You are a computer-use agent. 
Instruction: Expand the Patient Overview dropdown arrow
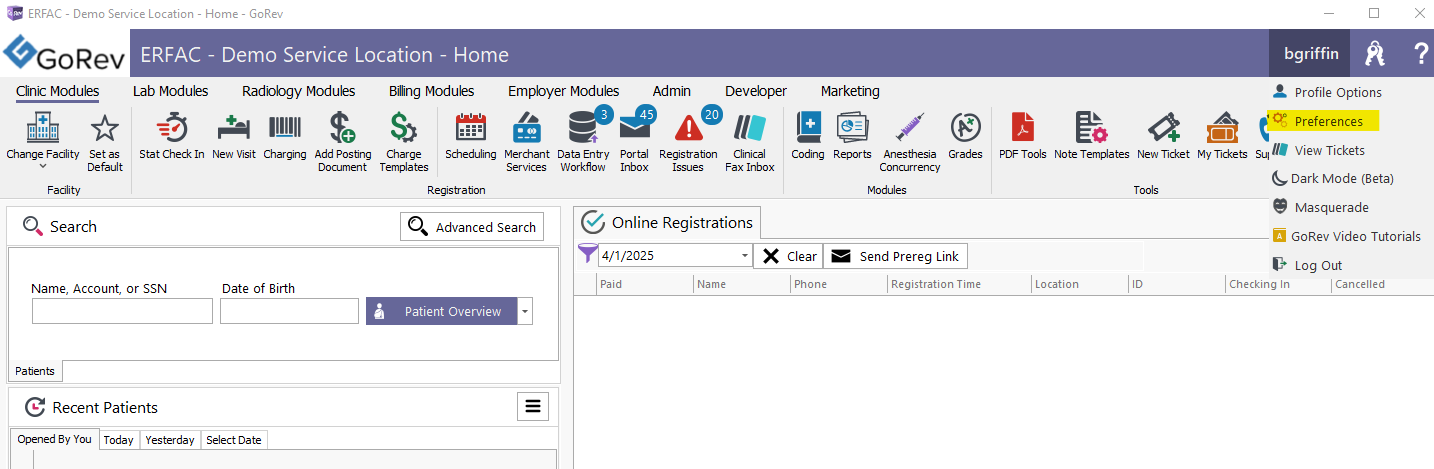coord(526,311)
